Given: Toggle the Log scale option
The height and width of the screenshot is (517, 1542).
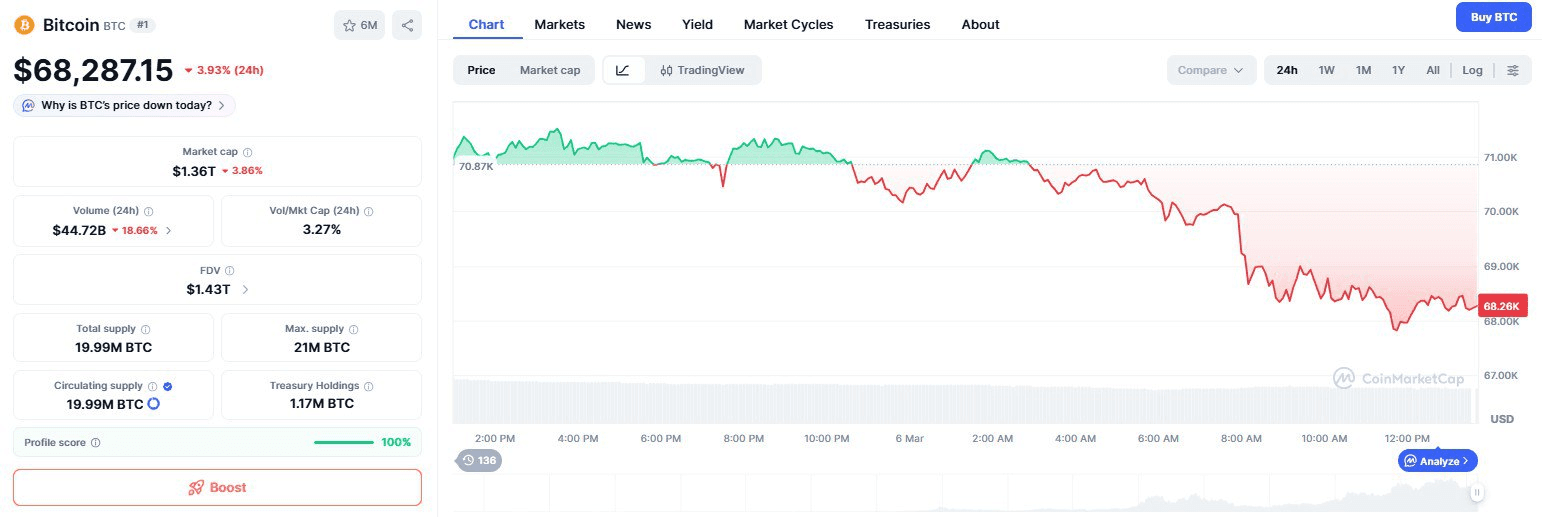Looking at the screenshot, I should coord(1472,70).
